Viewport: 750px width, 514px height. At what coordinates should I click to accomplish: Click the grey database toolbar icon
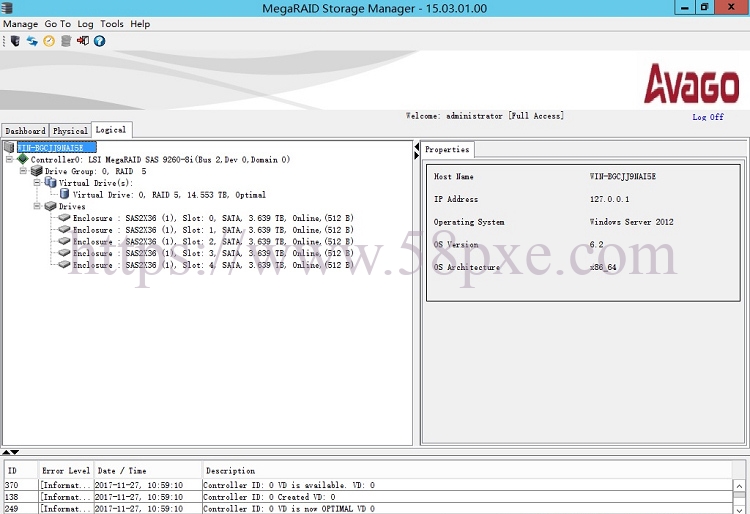(66, 41)
